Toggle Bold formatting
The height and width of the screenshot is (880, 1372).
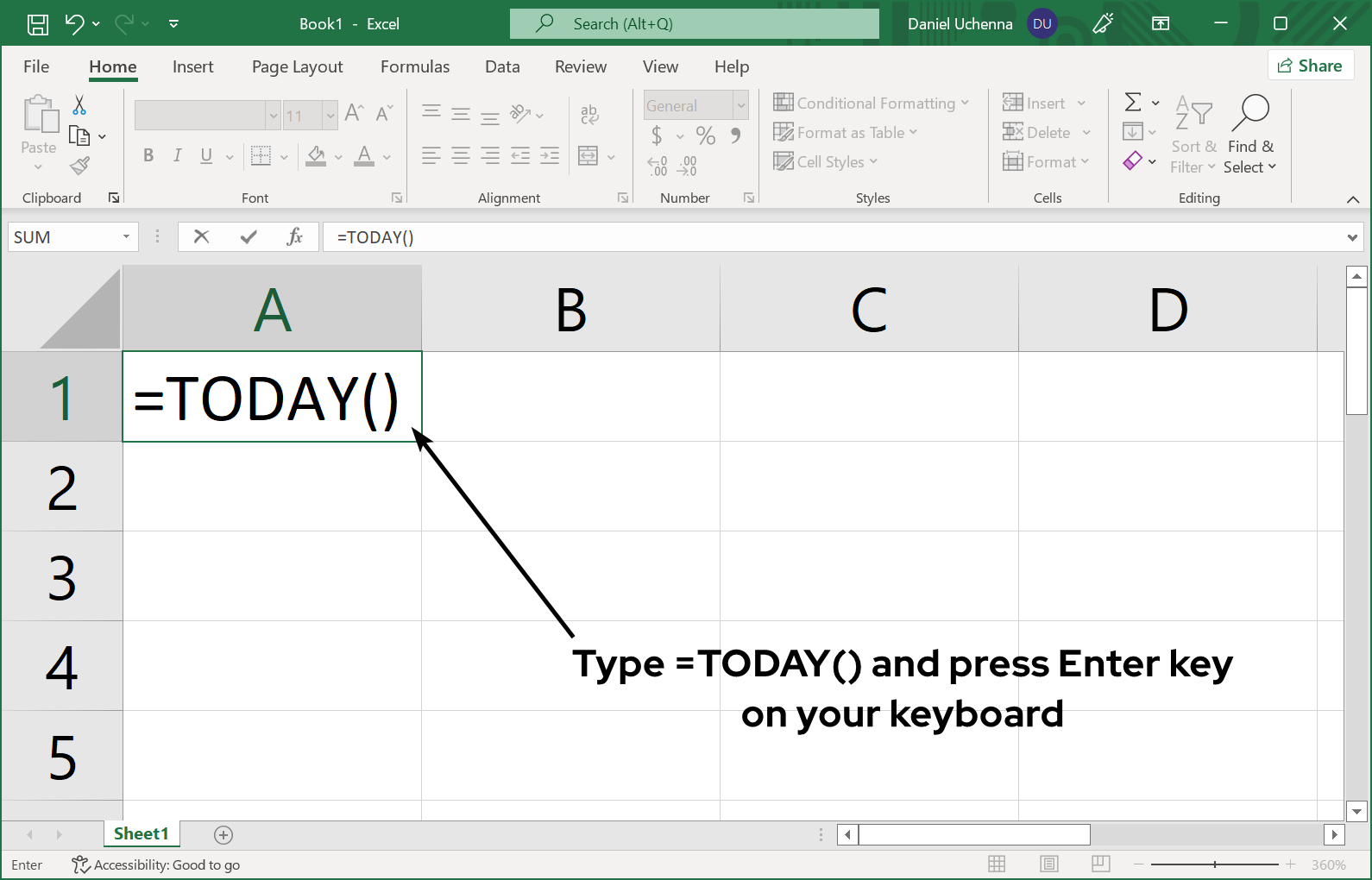[148, 155]
